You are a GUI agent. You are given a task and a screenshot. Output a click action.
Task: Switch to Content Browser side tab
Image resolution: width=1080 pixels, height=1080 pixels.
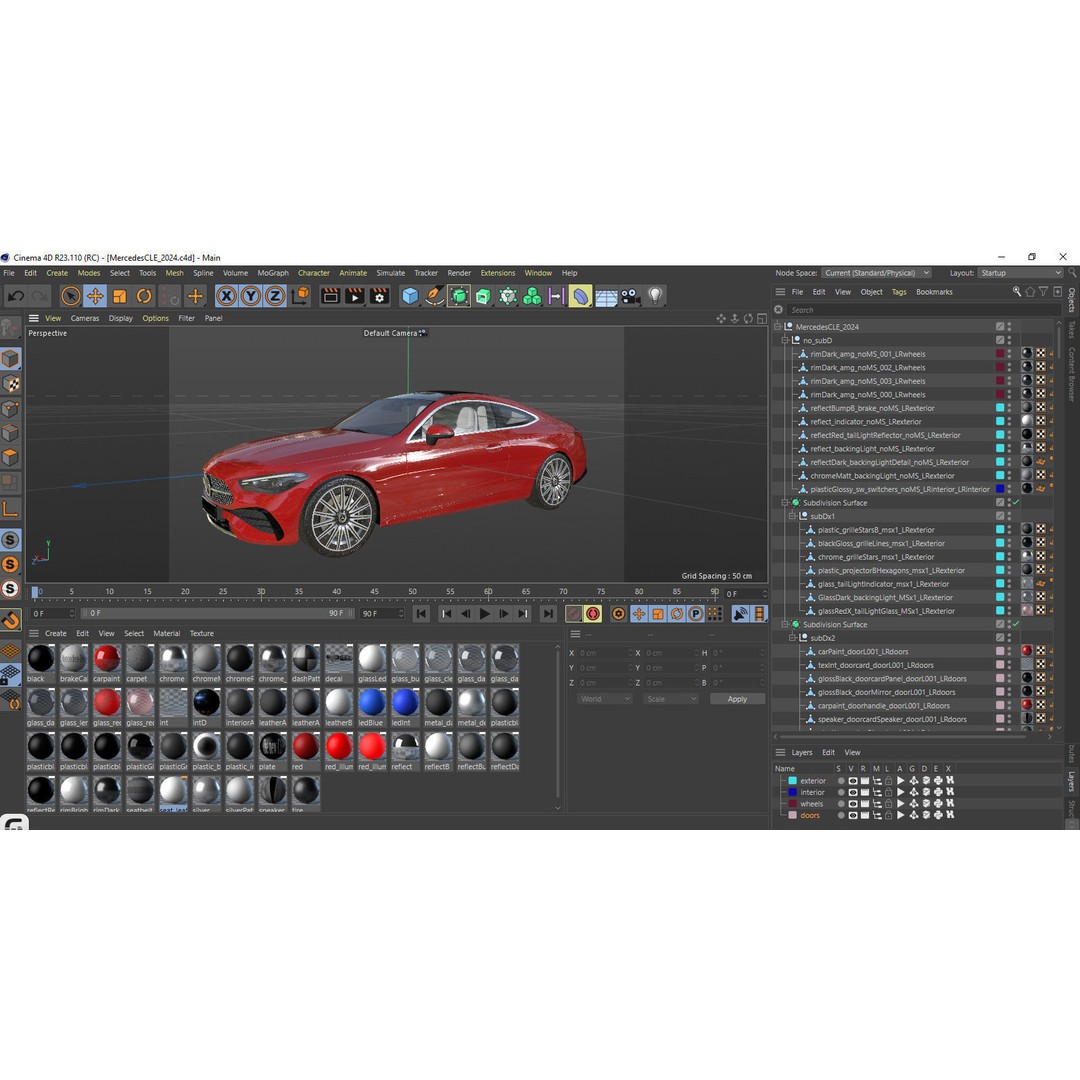click(1072, 373)
